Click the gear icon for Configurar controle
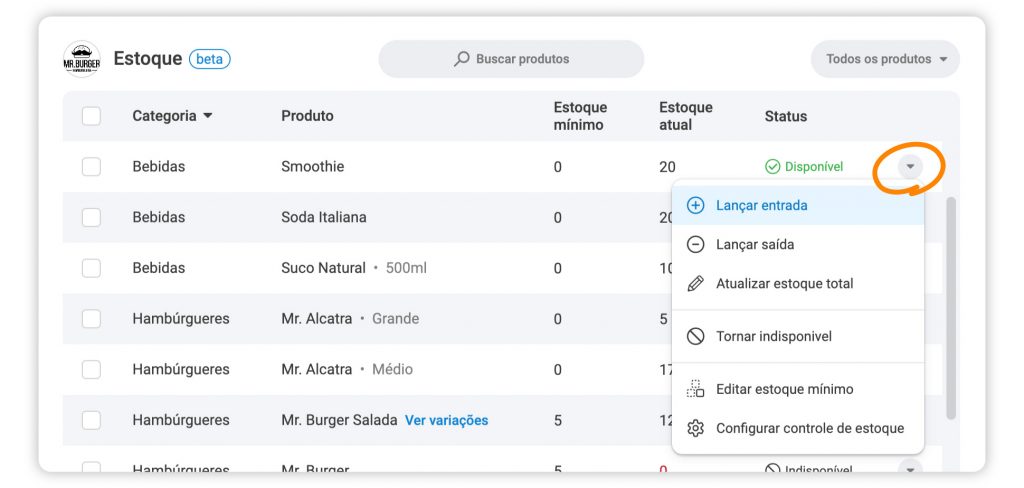 coord(696,428)
